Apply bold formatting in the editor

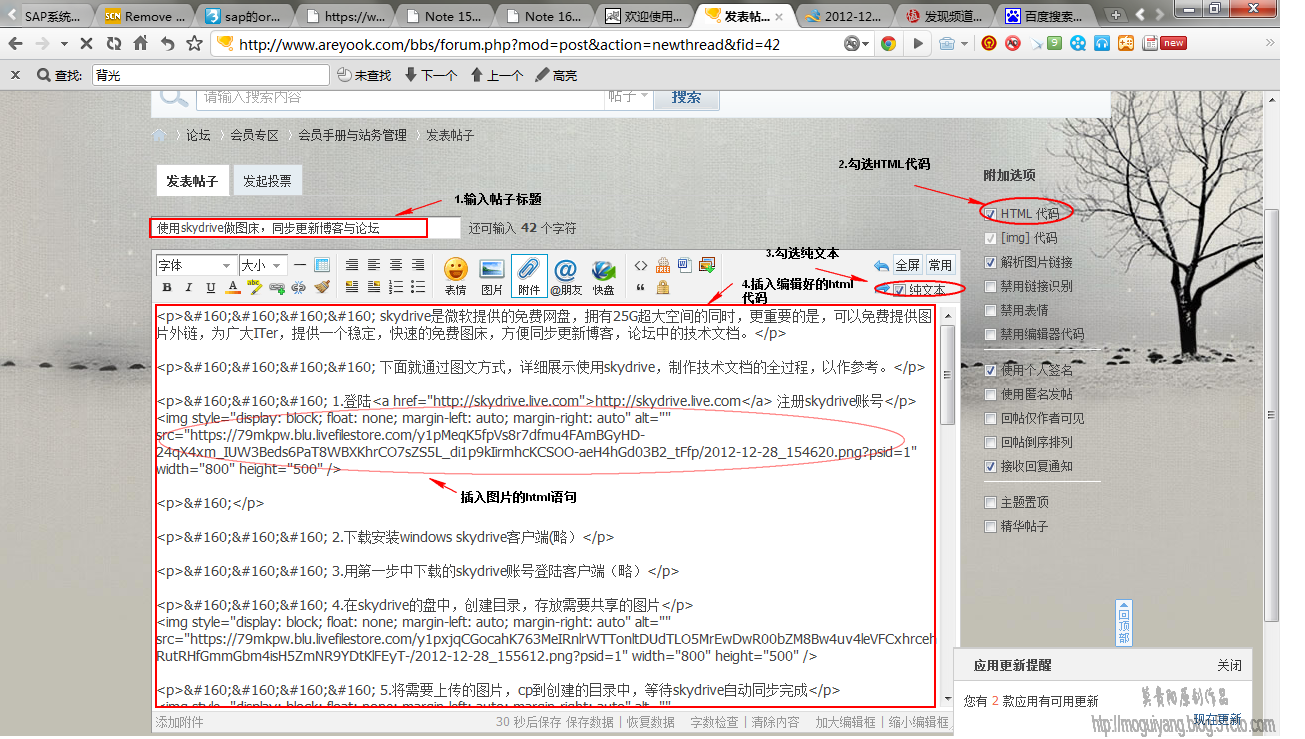[167, 287]
